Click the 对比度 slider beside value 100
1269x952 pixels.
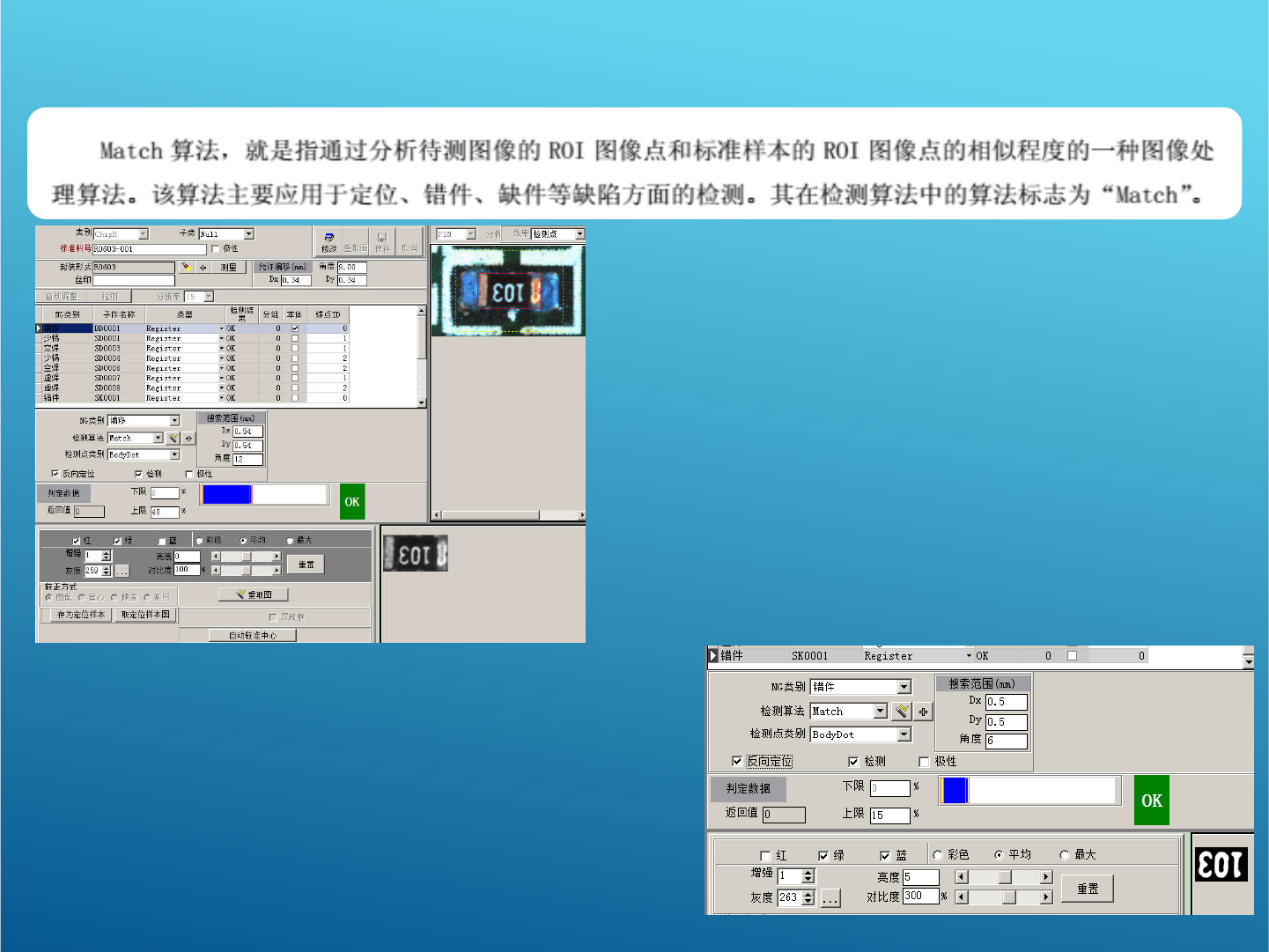247,571
